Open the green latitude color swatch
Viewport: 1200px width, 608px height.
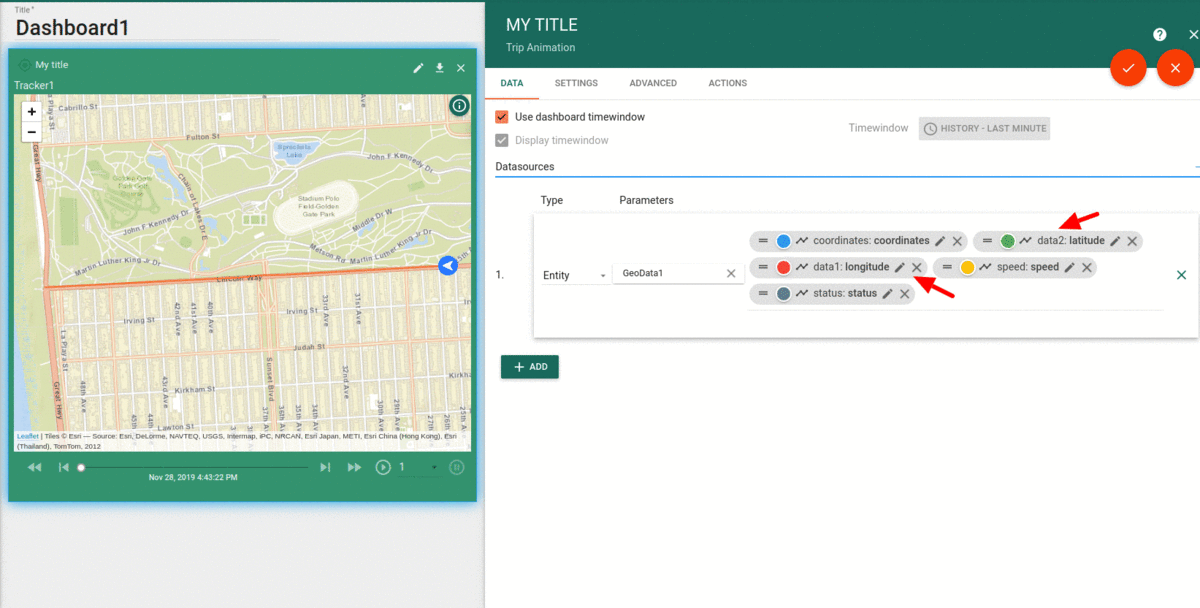pyautogui.click(x=1008, y=241)
